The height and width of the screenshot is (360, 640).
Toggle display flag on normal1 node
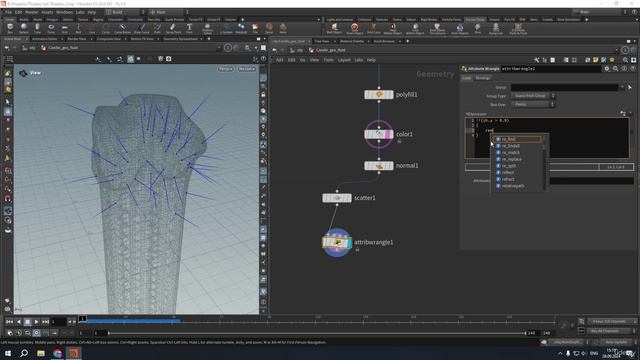point(391,166)
